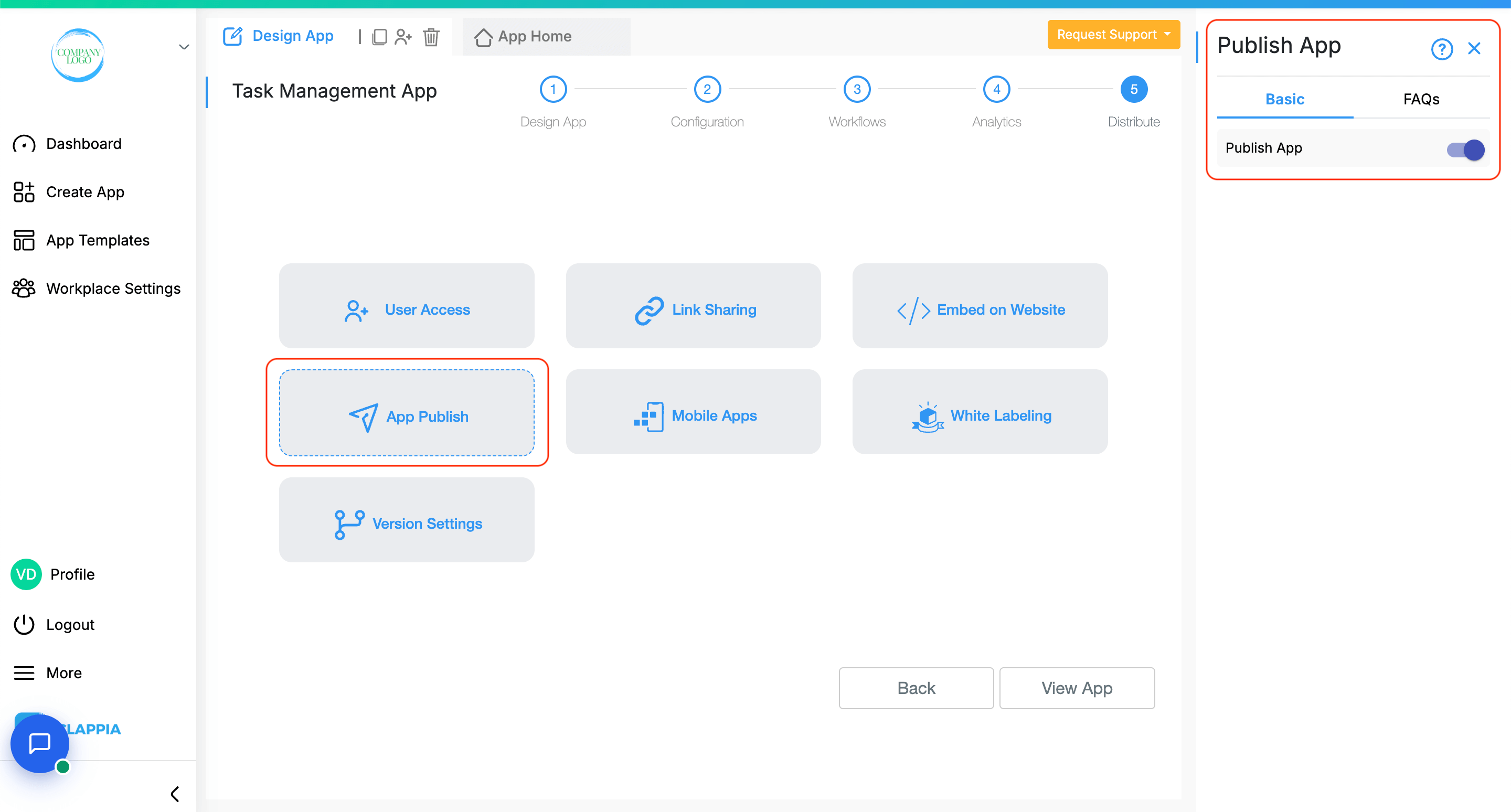1511x812 pixels.
Task: Go to step 1 Design App
Action: point(552,89)
